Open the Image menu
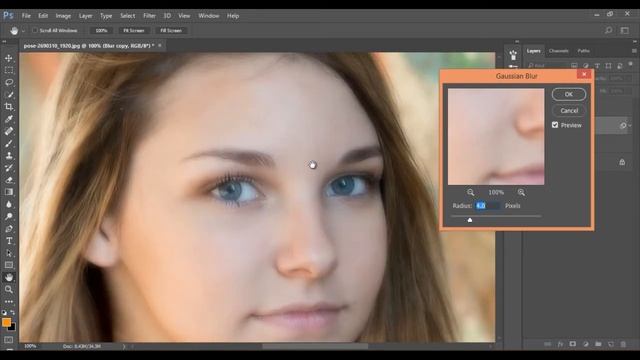The width and height of the screenshot is (640, 360). [63, 16]
